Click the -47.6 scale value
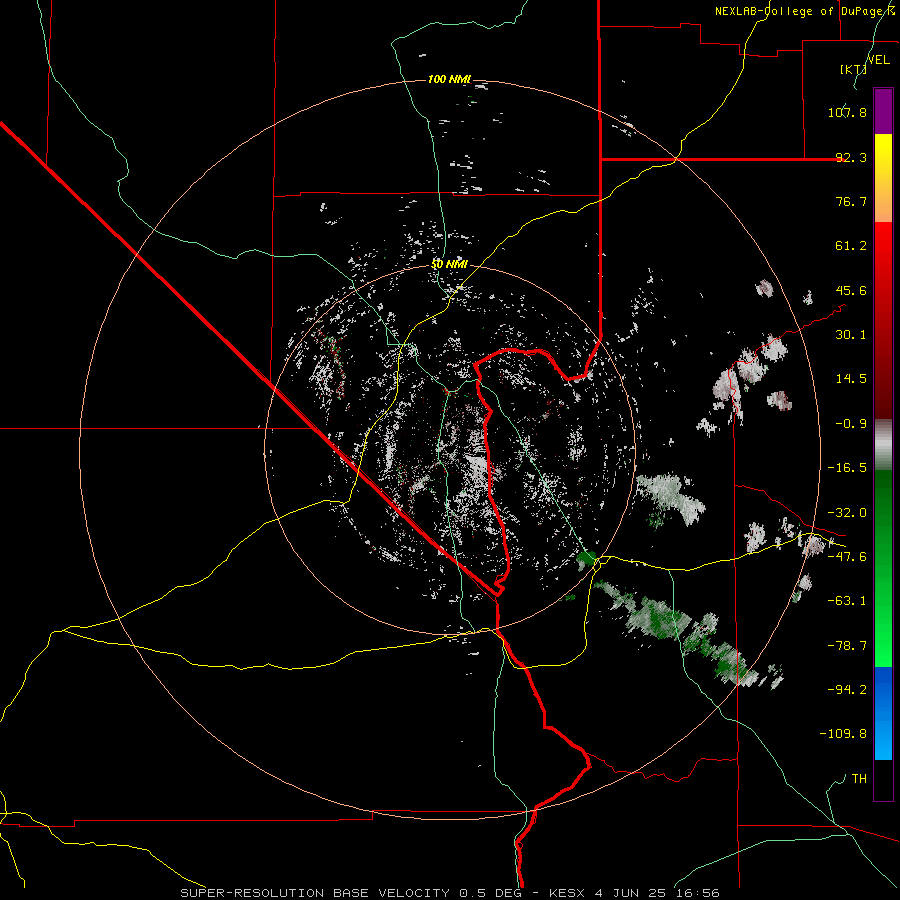 (847, 557)
